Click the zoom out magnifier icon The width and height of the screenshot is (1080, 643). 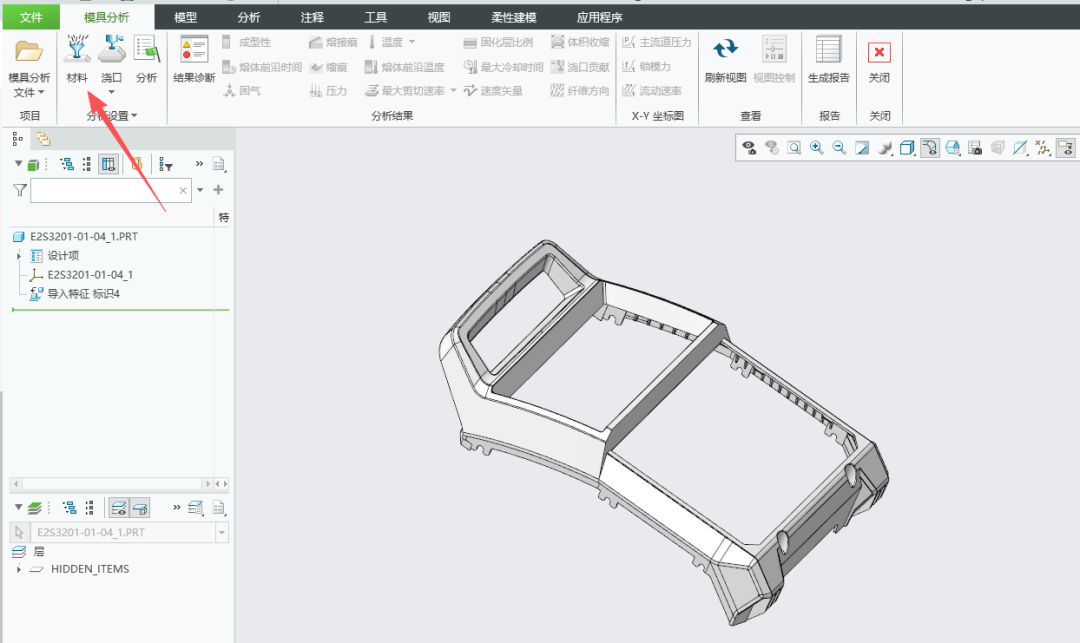(839, 147)
